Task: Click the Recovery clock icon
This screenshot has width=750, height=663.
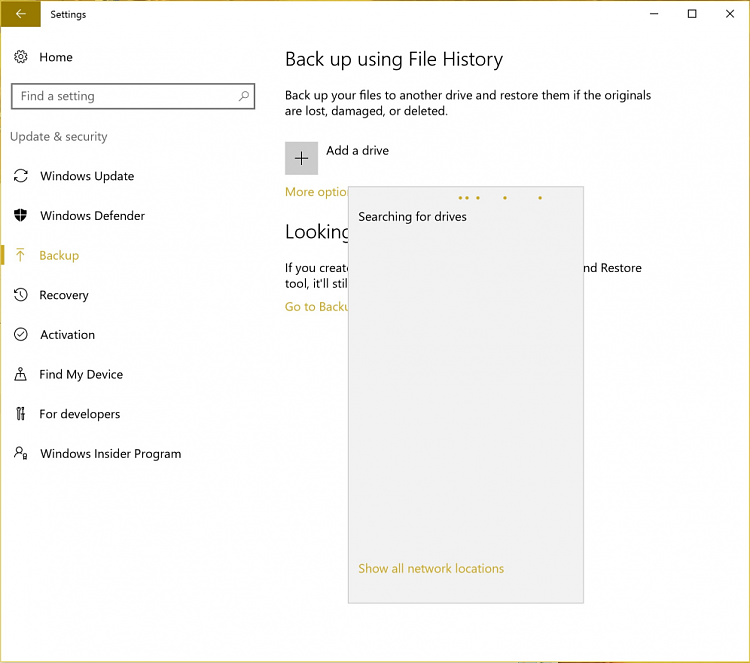Action: 21,295
